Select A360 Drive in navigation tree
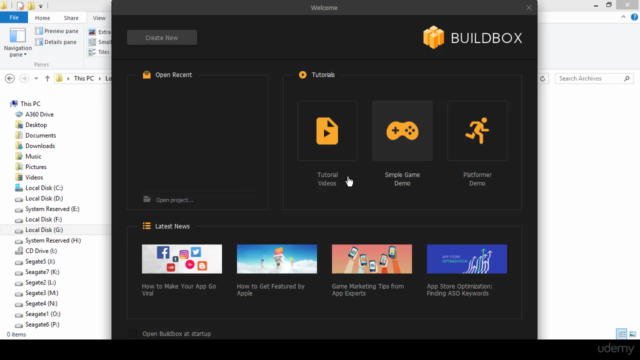 (x=39, y=114)
